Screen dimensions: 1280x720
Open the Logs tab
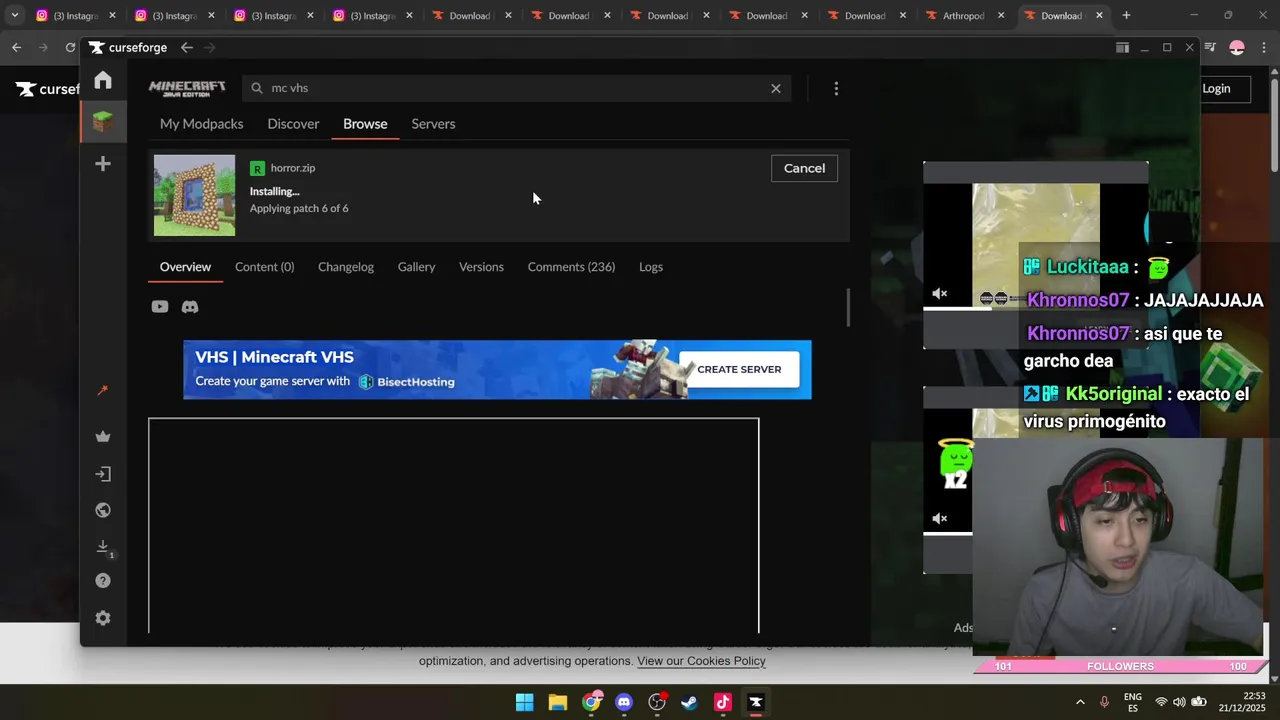(651, 267)
